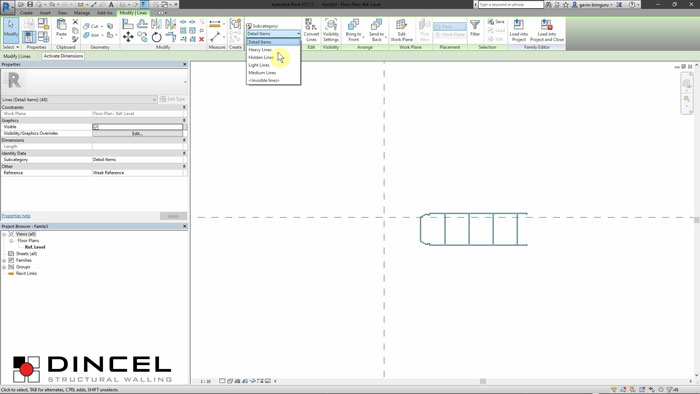
Task: Choose Heavy Lines from subcategory list
Action: pos(273,50)
